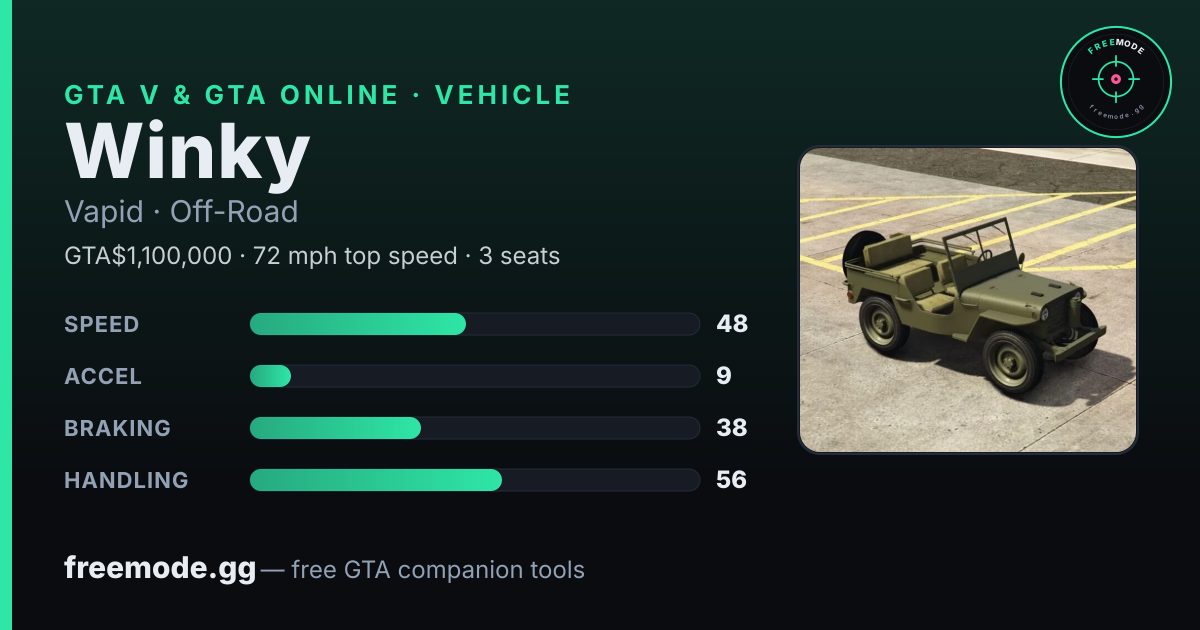Click the acceleration value 9

pyautogui.click(x=724, y=376)
